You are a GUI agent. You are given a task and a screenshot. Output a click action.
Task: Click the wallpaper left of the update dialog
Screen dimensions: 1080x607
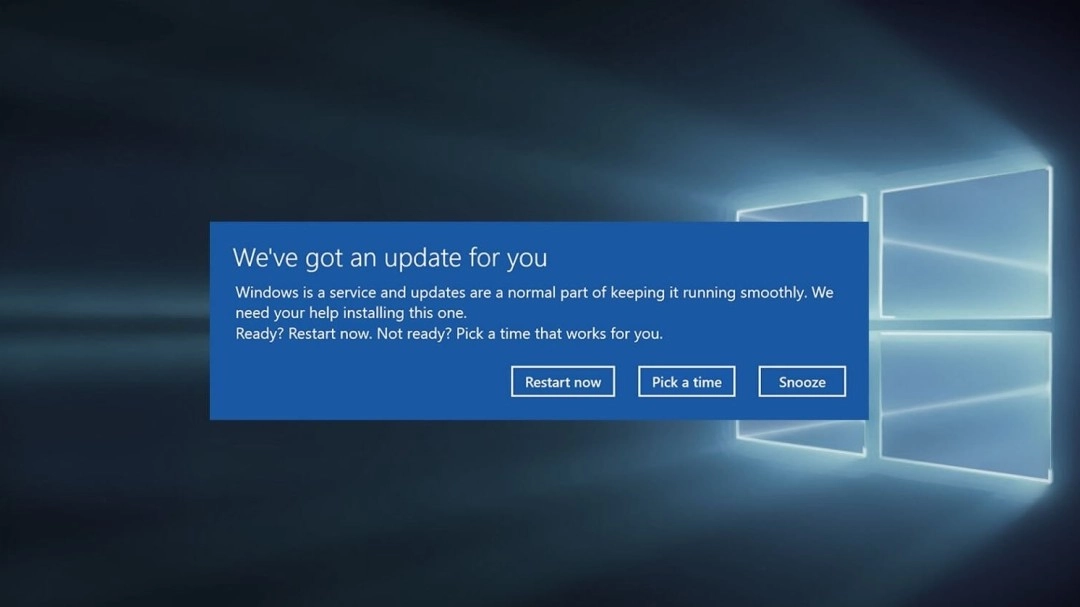pyautogui.click(x=100, y=320)
